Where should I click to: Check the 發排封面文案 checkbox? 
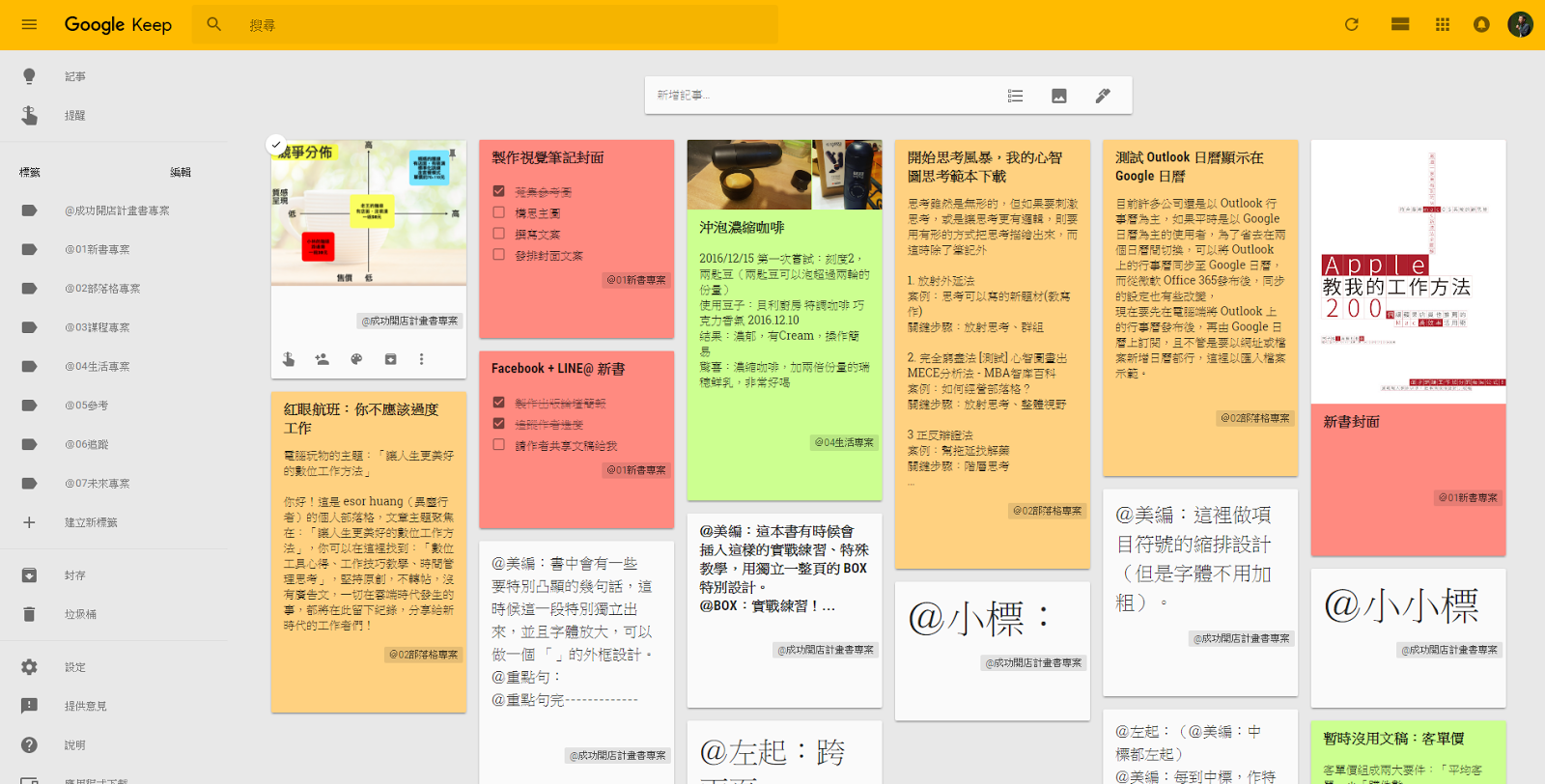pos(499,255)
